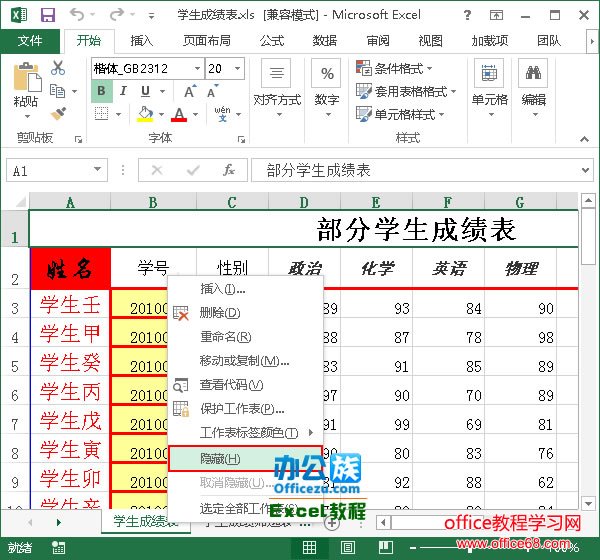Open the font name combo box dropdown
The image size is (600, 560).
(x=197, y=69)
